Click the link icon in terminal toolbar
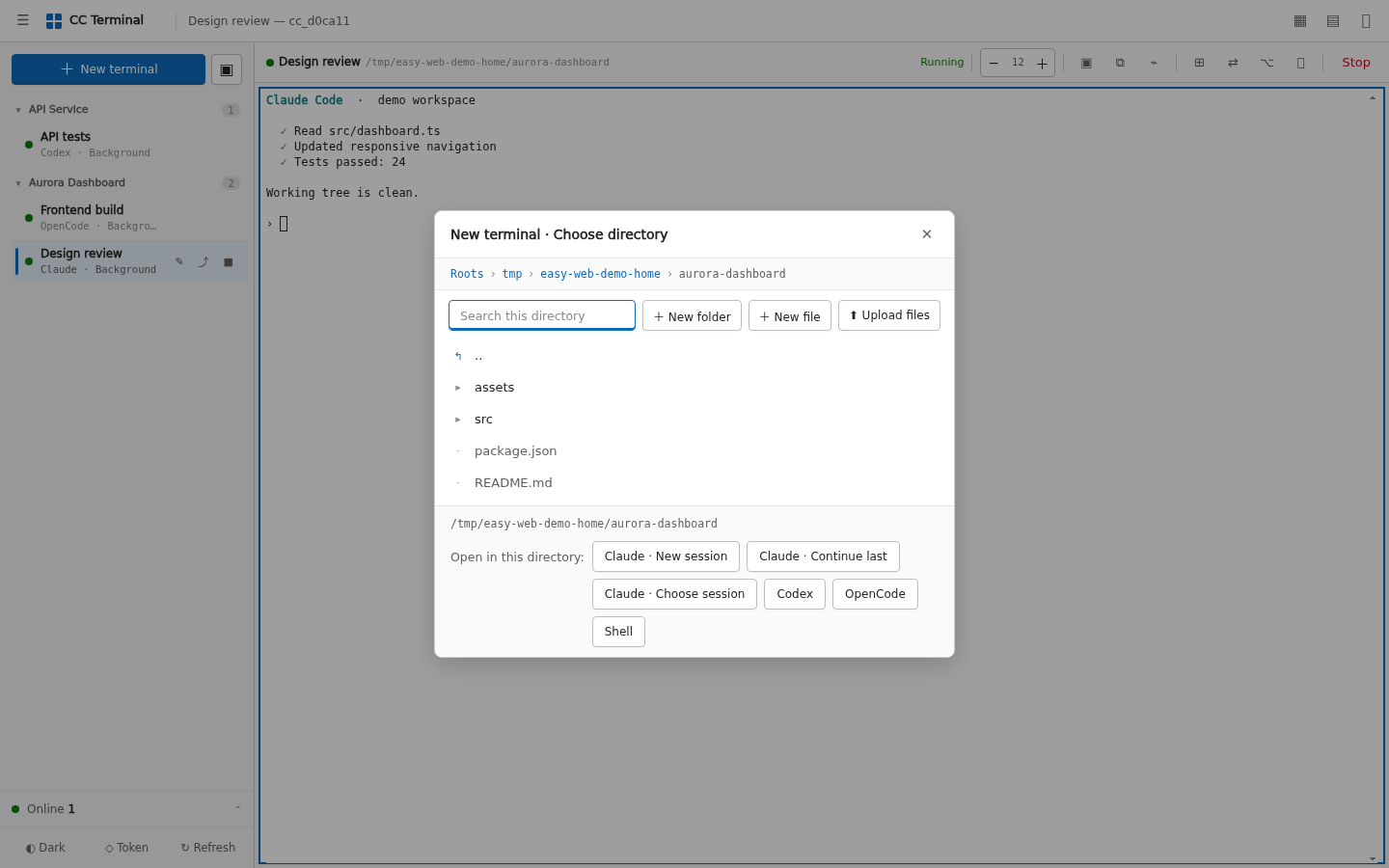Viewport: 1389px width, 868px height. [x=1154, y=63]
